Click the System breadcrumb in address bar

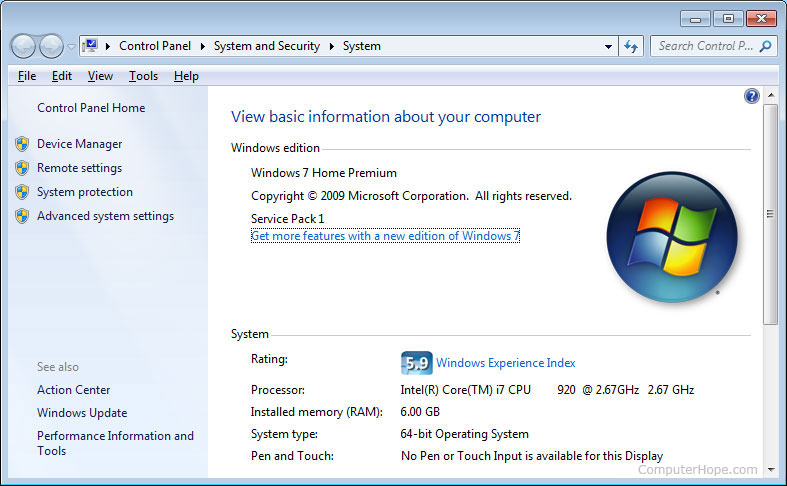361,46
